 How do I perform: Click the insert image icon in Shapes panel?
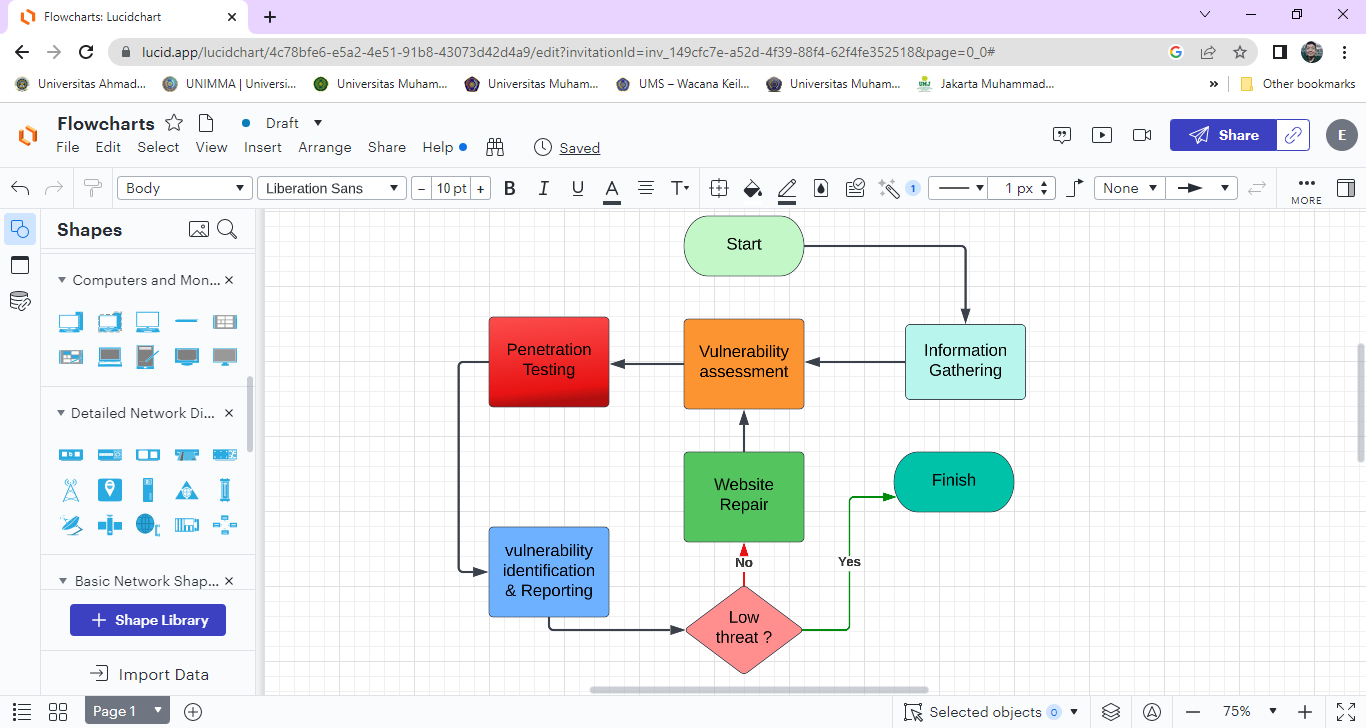pos(199,230)
